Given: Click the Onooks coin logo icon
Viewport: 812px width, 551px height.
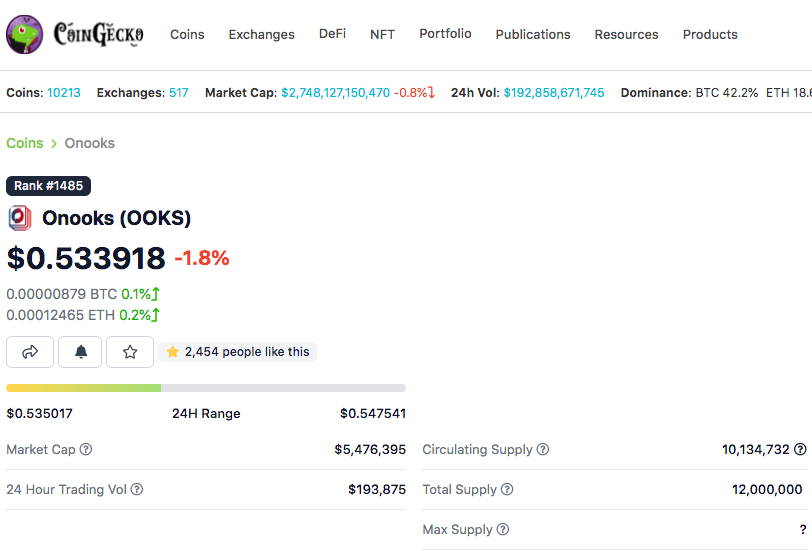Looking at the screenshot, I should tap(20, 218).
